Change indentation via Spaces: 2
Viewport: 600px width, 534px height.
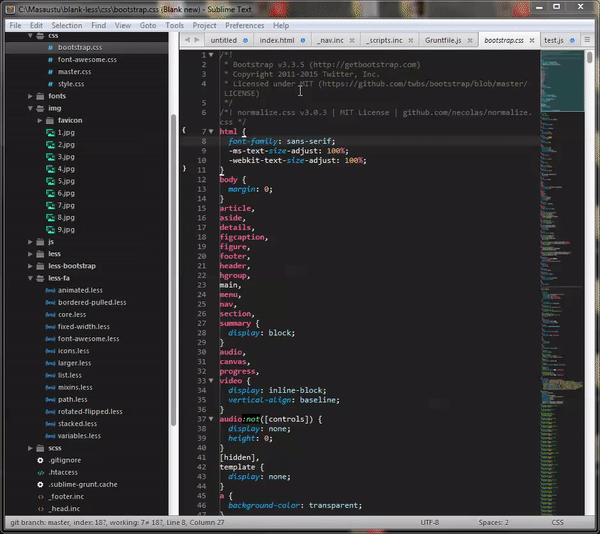pos(493,523)
